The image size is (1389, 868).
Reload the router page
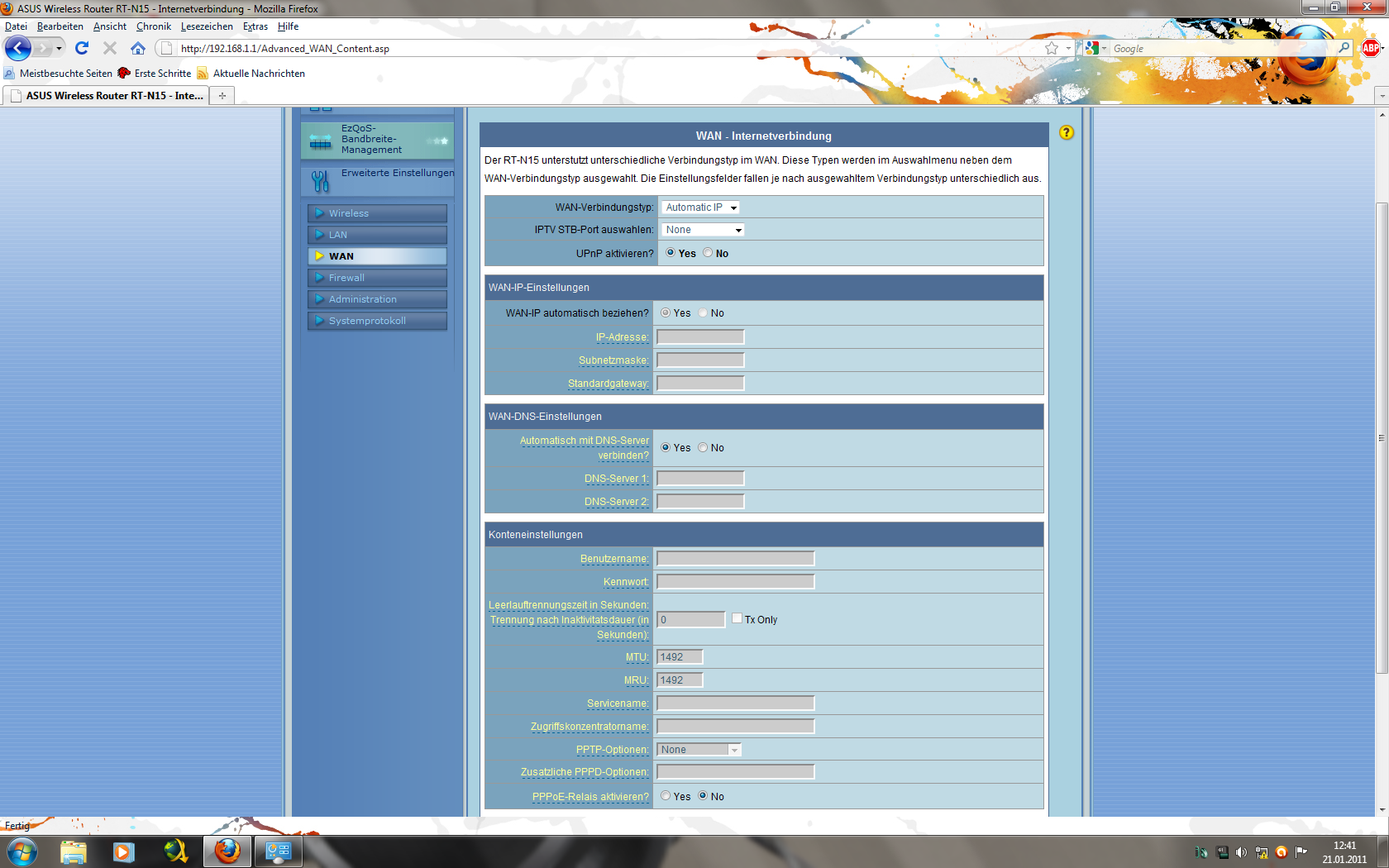point(82,48)
